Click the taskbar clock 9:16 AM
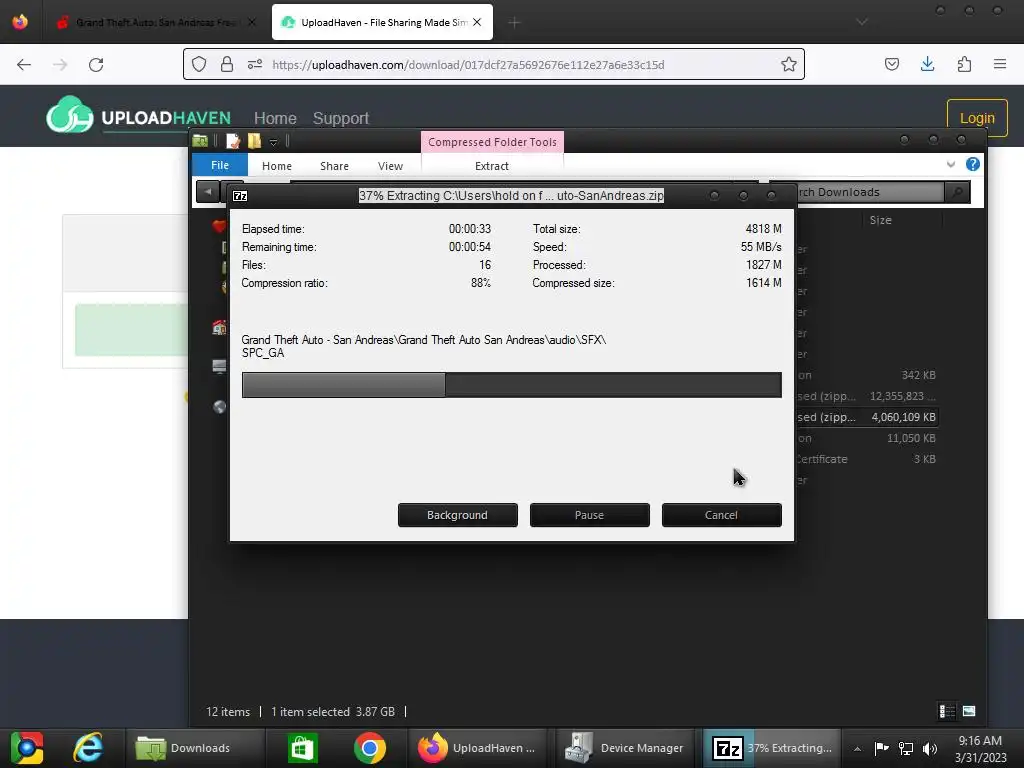Screen dimensions: 1024x768 click(980, 748)
